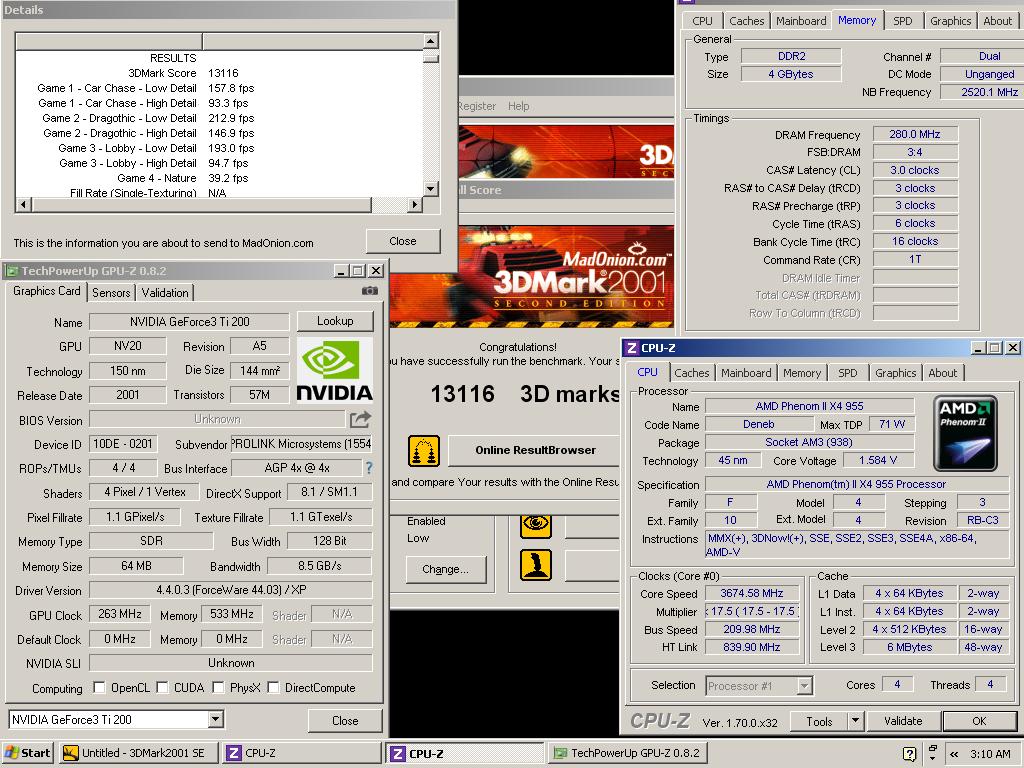Viewport: 1024px width, 768px height.
Task: Click the USB/safely remove tray icon
Action: [932, 754]
